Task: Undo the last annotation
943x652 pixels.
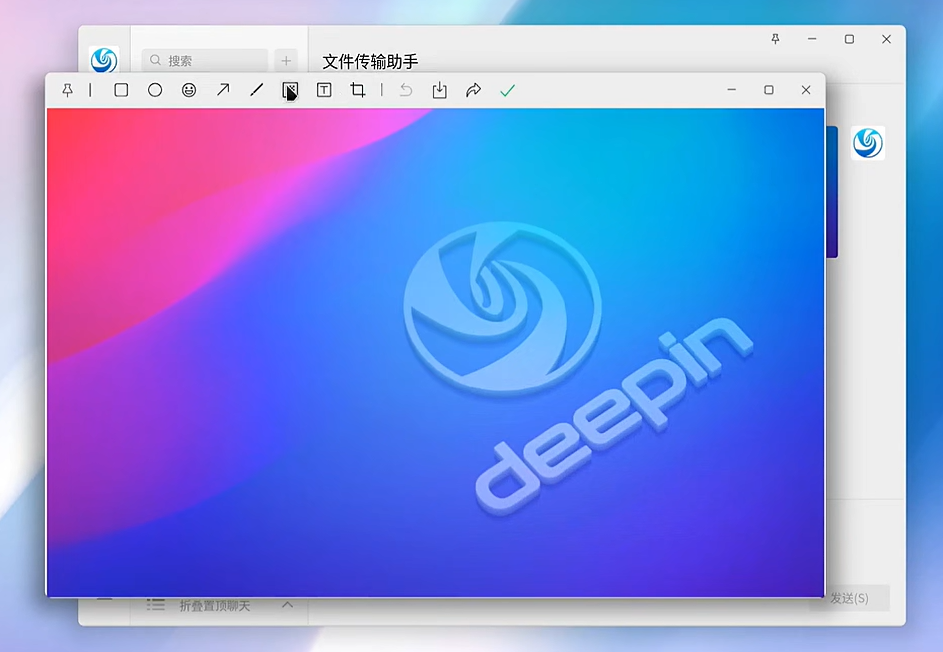Action: (406, 90)
